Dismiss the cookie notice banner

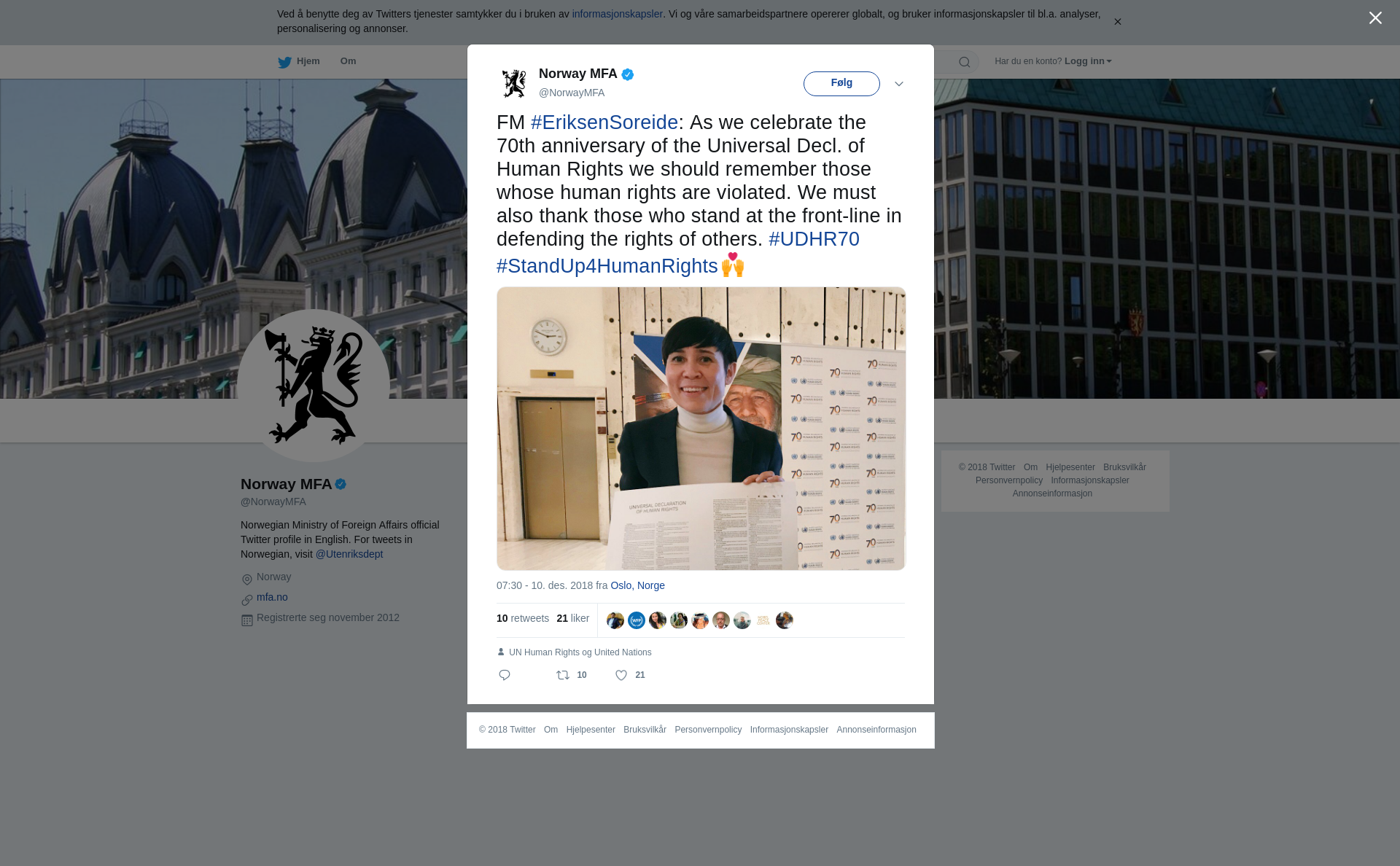point(1117,22)
